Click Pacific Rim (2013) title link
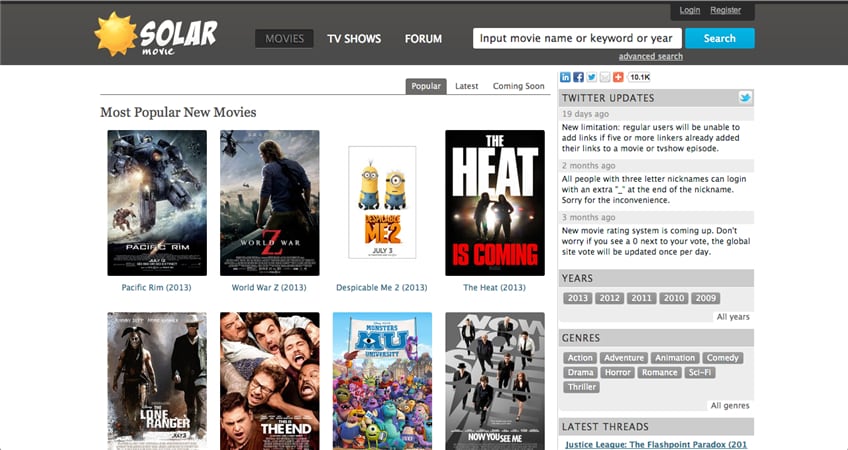Image resolution: width=848 pixels, height=450 pixels. click(156, 287)
